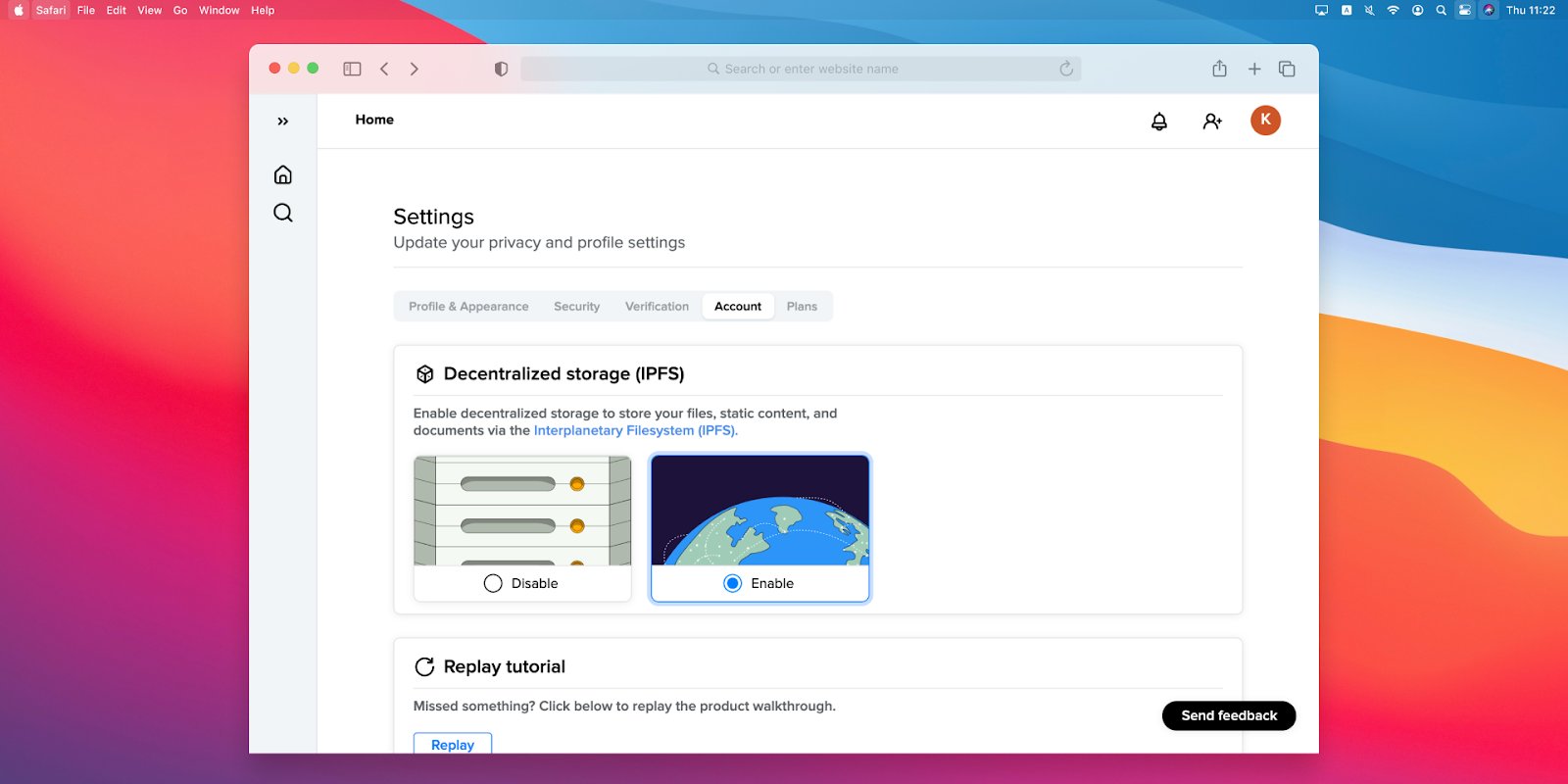The image size is (1568, 784).
Task: Open the Interplanetary Filesystem (IPFS) link
Action: [x=635, y=430]
